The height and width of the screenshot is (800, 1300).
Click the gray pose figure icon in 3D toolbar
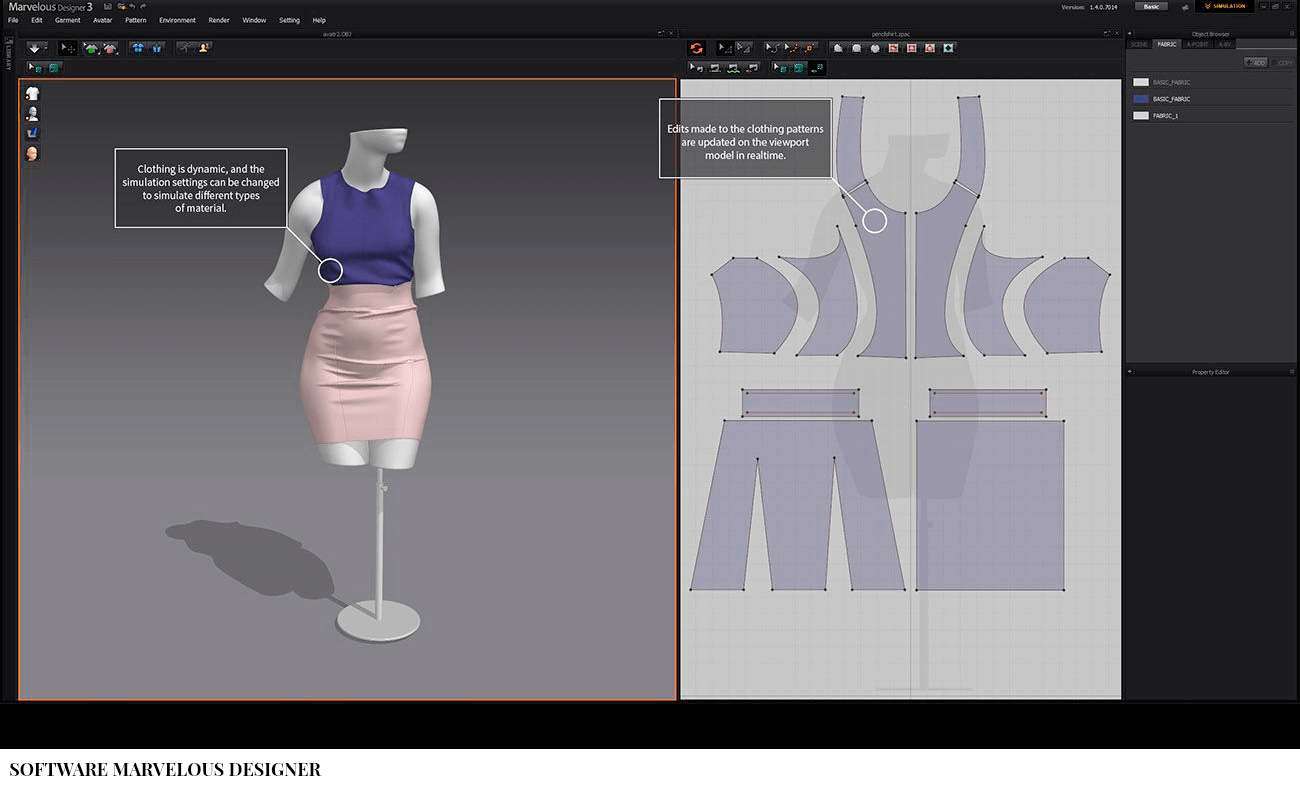[186, 47]
